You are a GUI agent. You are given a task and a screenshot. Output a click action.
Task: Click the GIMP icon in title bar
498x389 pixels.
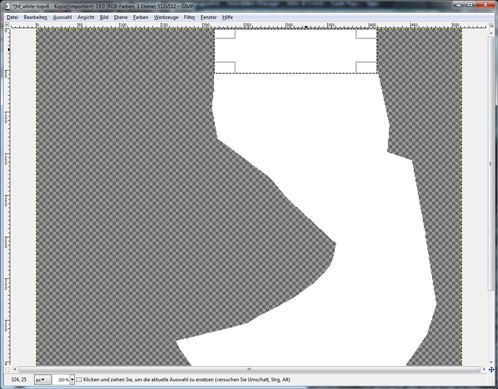(7, 5)
